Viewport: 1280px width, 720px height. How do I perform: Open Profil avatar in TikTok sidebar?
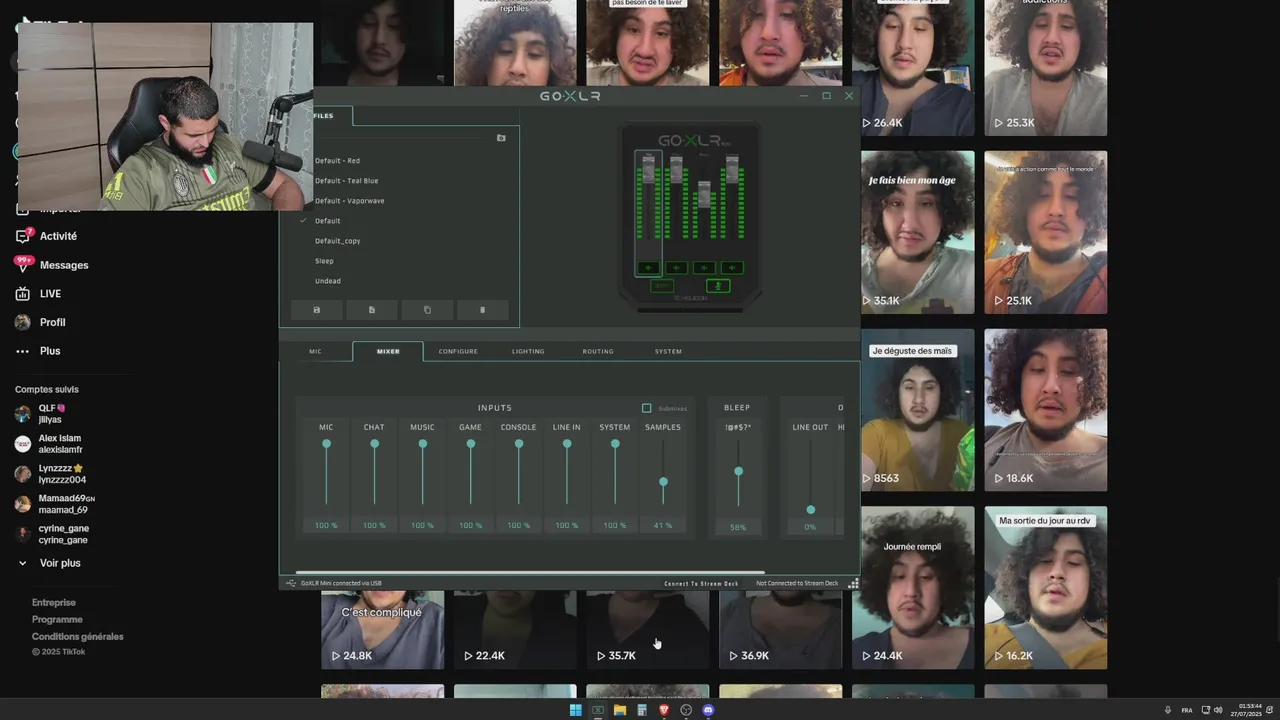22,322
